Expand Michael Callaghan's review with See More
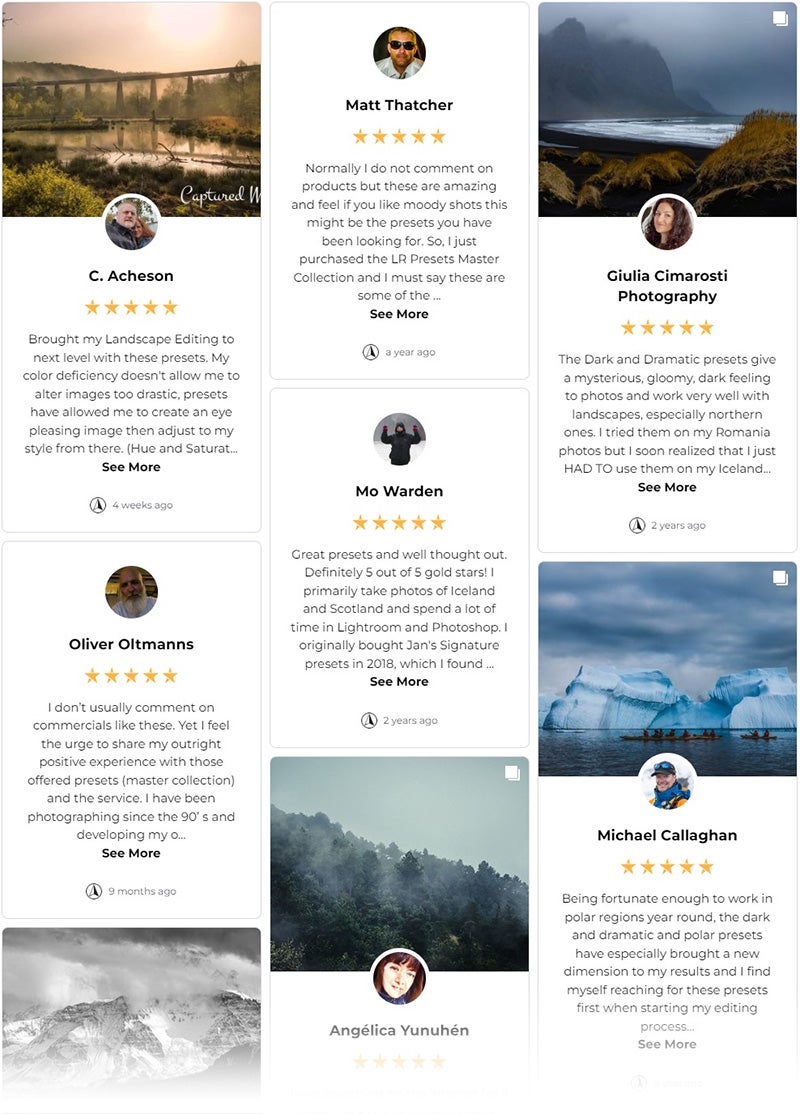Viewport: 800px width, 1114px height. tap(667, 1044)
